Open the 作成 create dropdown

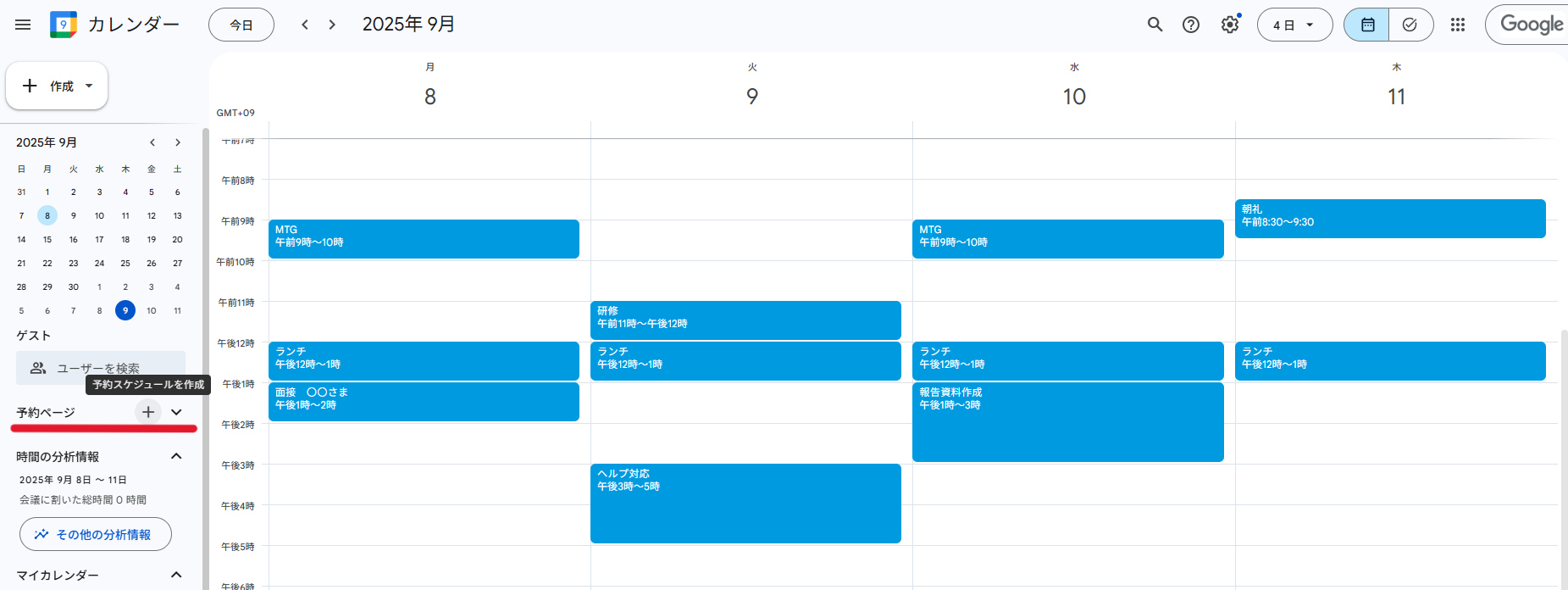(57, 86)
